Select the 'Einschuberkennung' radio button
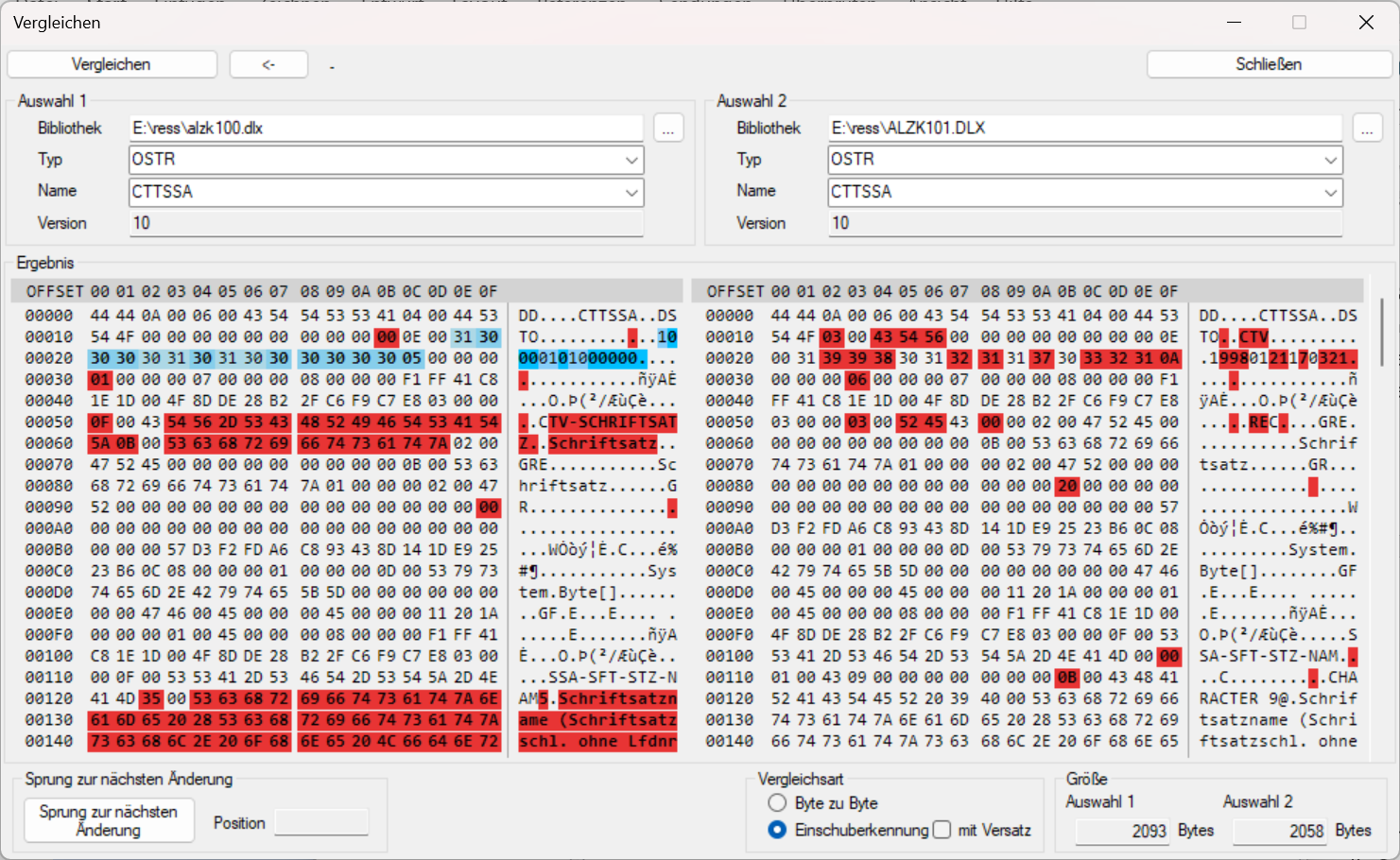 pyautogui.click(x=777, y=830)
